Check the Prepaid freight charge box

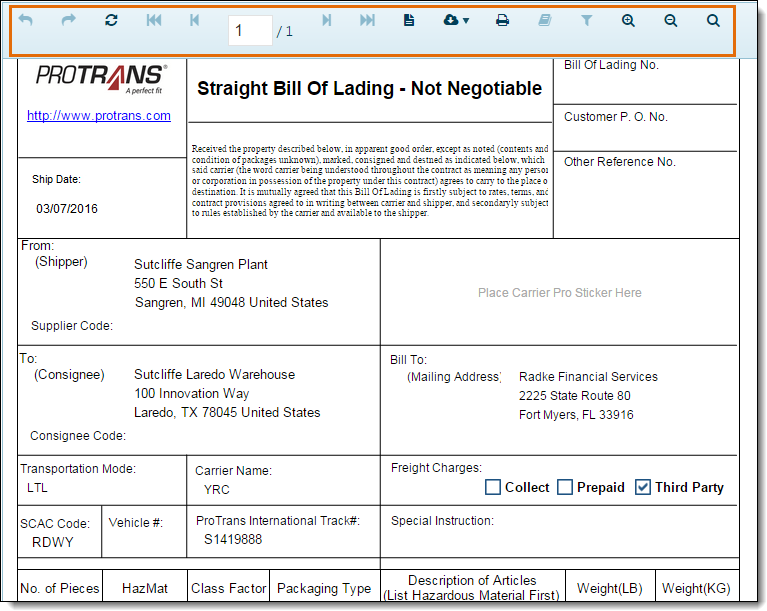(565, 487)
